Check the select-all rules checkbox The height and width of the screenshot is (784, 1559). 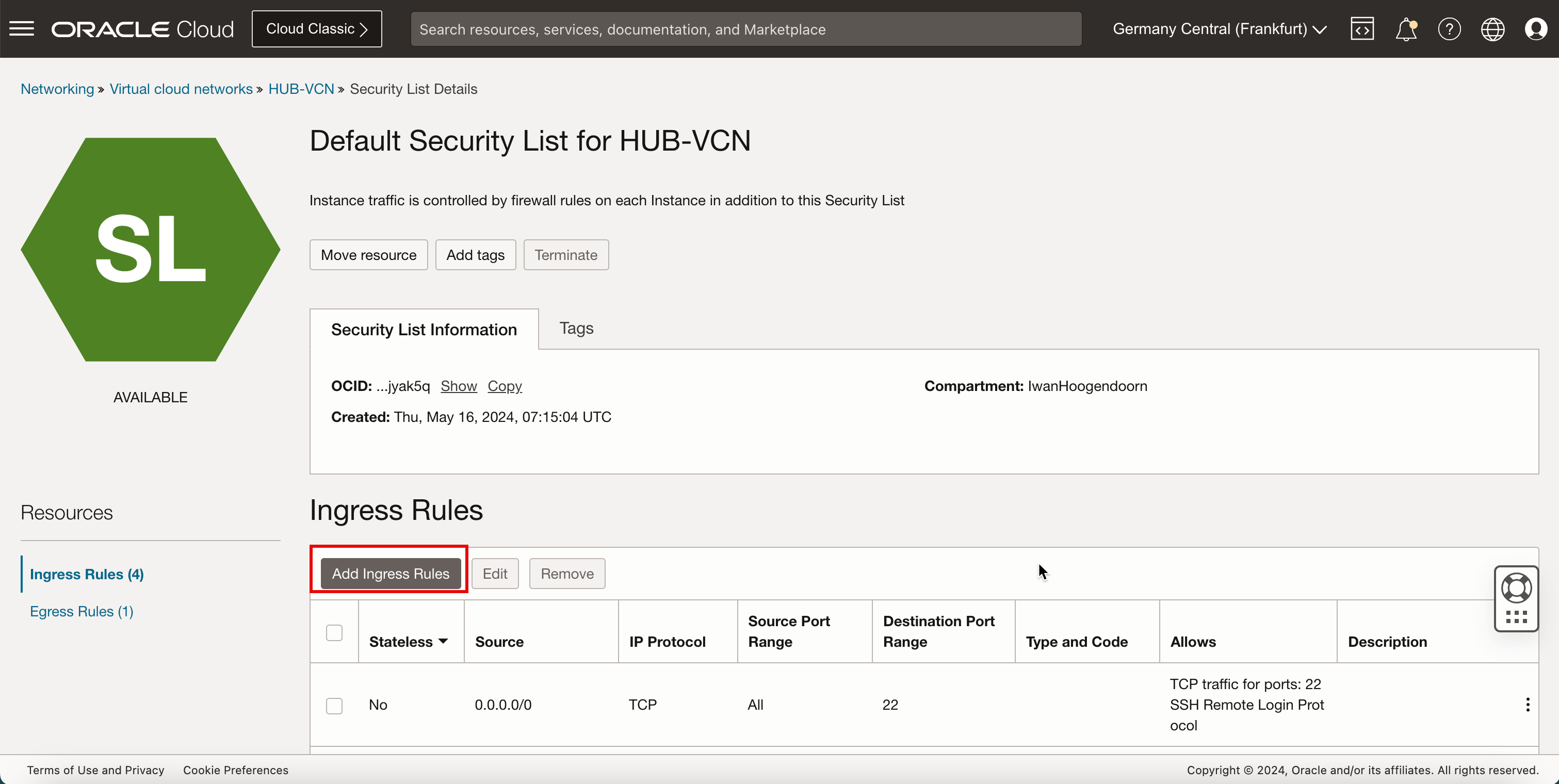click(335, 632)
